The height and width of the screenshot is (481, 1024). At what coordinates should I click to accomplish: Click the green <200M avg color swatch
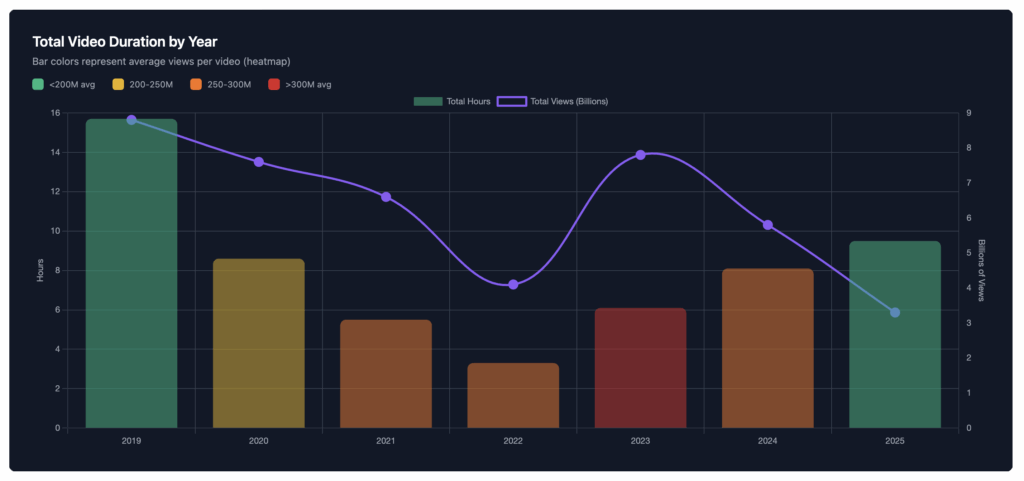point(38,84)
